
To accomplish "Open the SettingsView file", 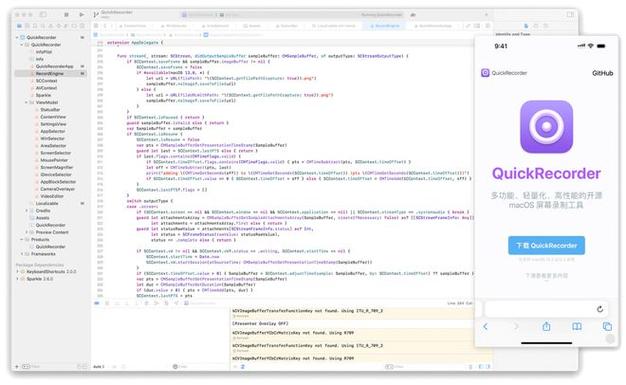I will [x=53, y=124].
